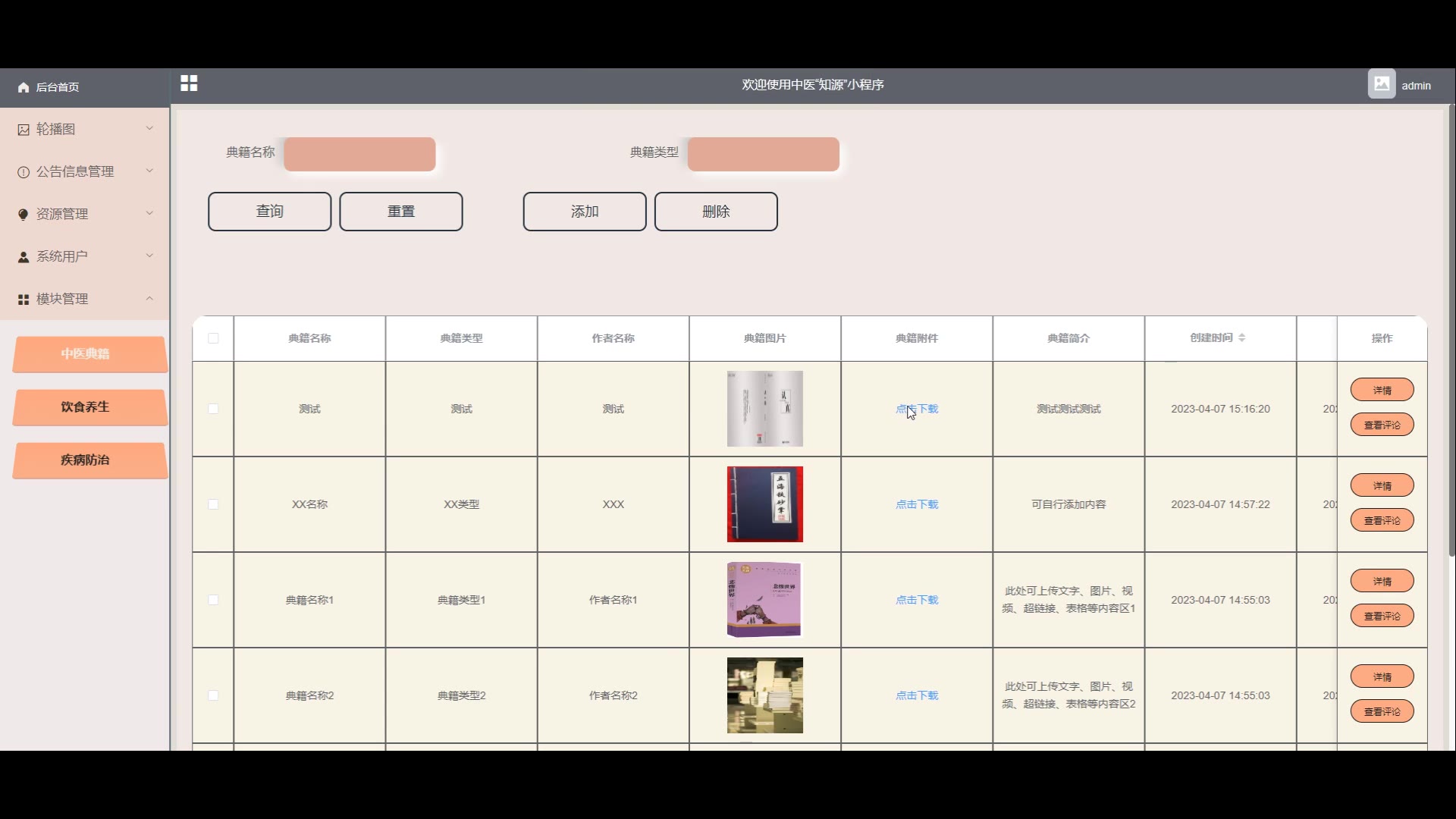Image resolution: width=1456 pixels, height=819 pixels.
Task: Select the checkbox for the 典籍名称1 row
Action: (x=213, y=600)
